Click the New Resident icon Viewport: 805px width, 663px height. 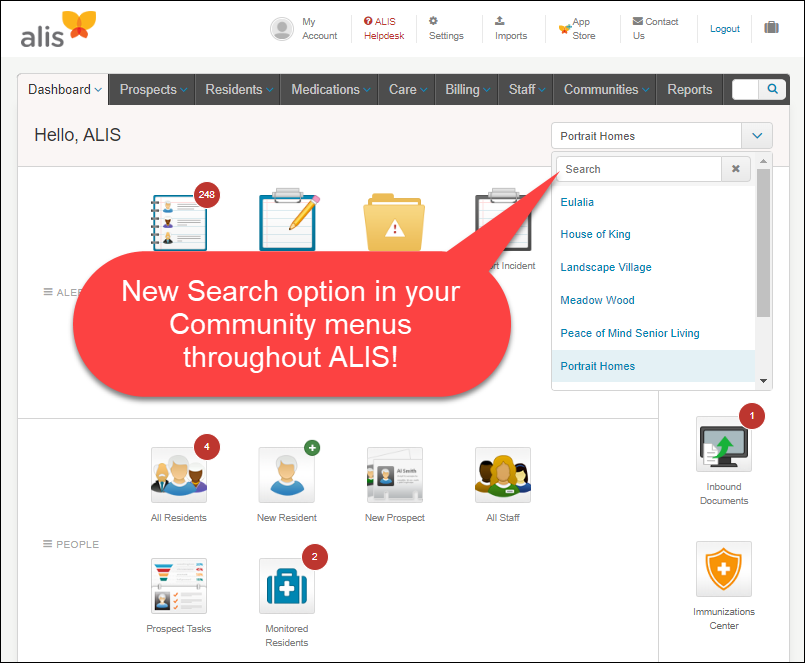pyautogui.click(x=287, y=475)
